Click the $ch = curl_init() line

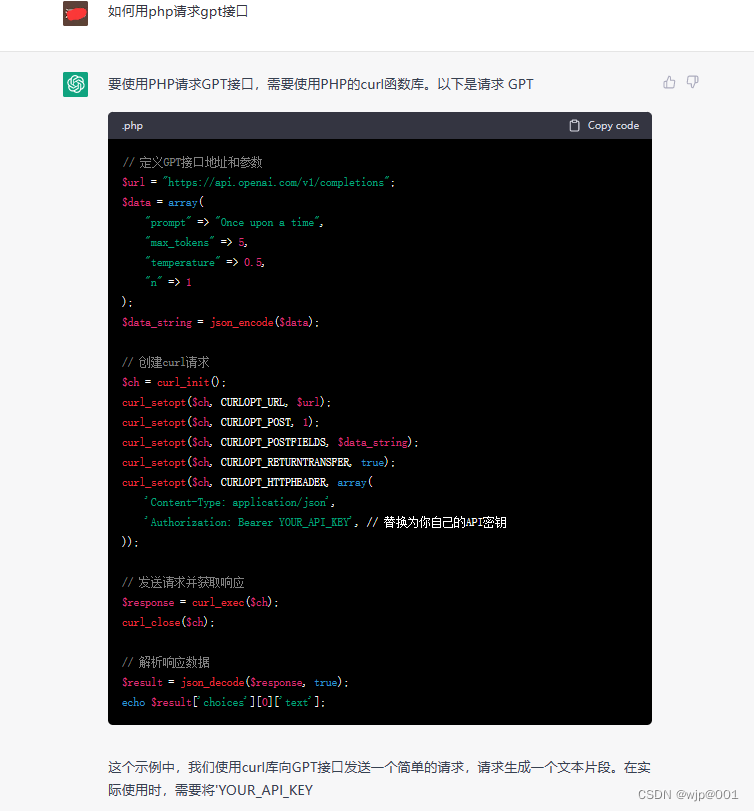coord(174,382)
